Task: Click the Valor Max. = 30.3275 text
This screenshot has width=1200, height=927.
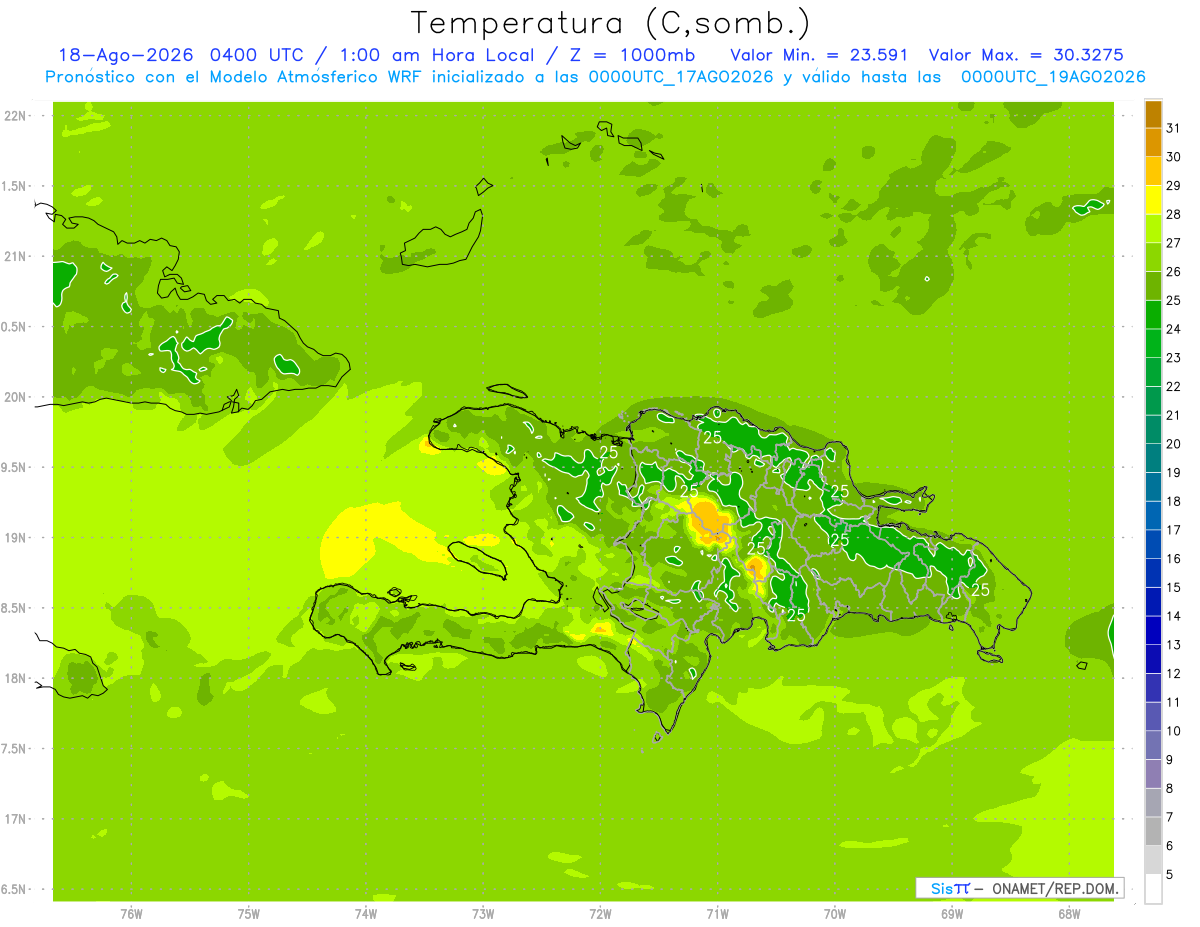Action: pyautogui.click(x=1033, y=55)
